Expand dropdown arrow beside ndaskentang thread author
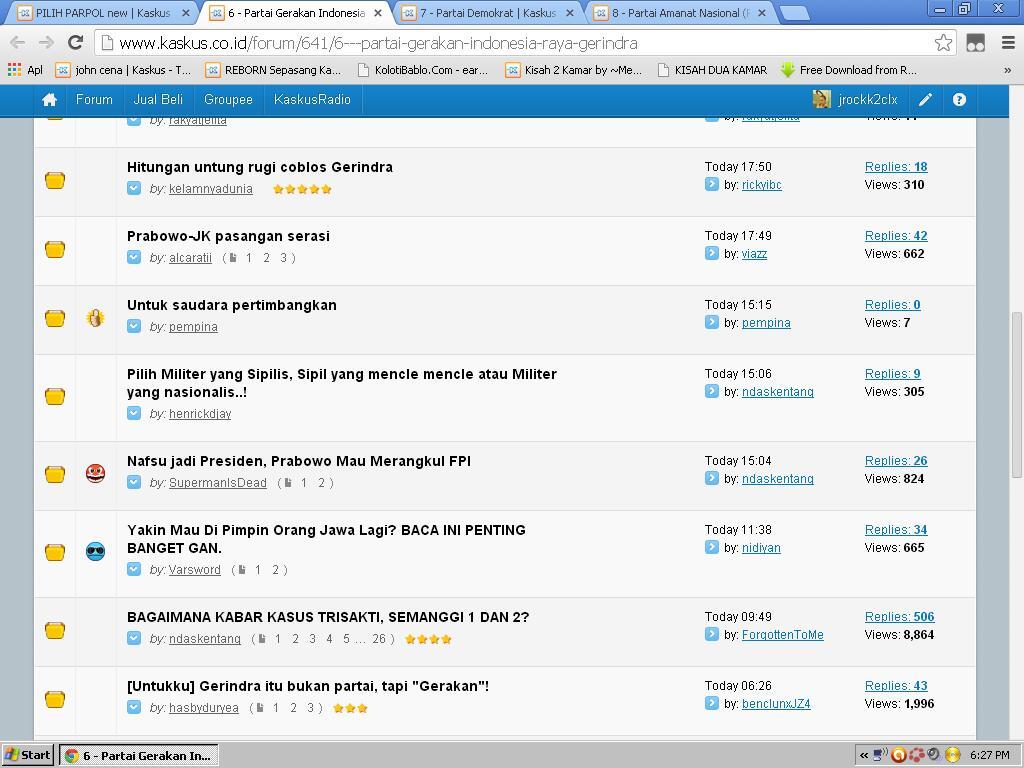 point(134,639)
